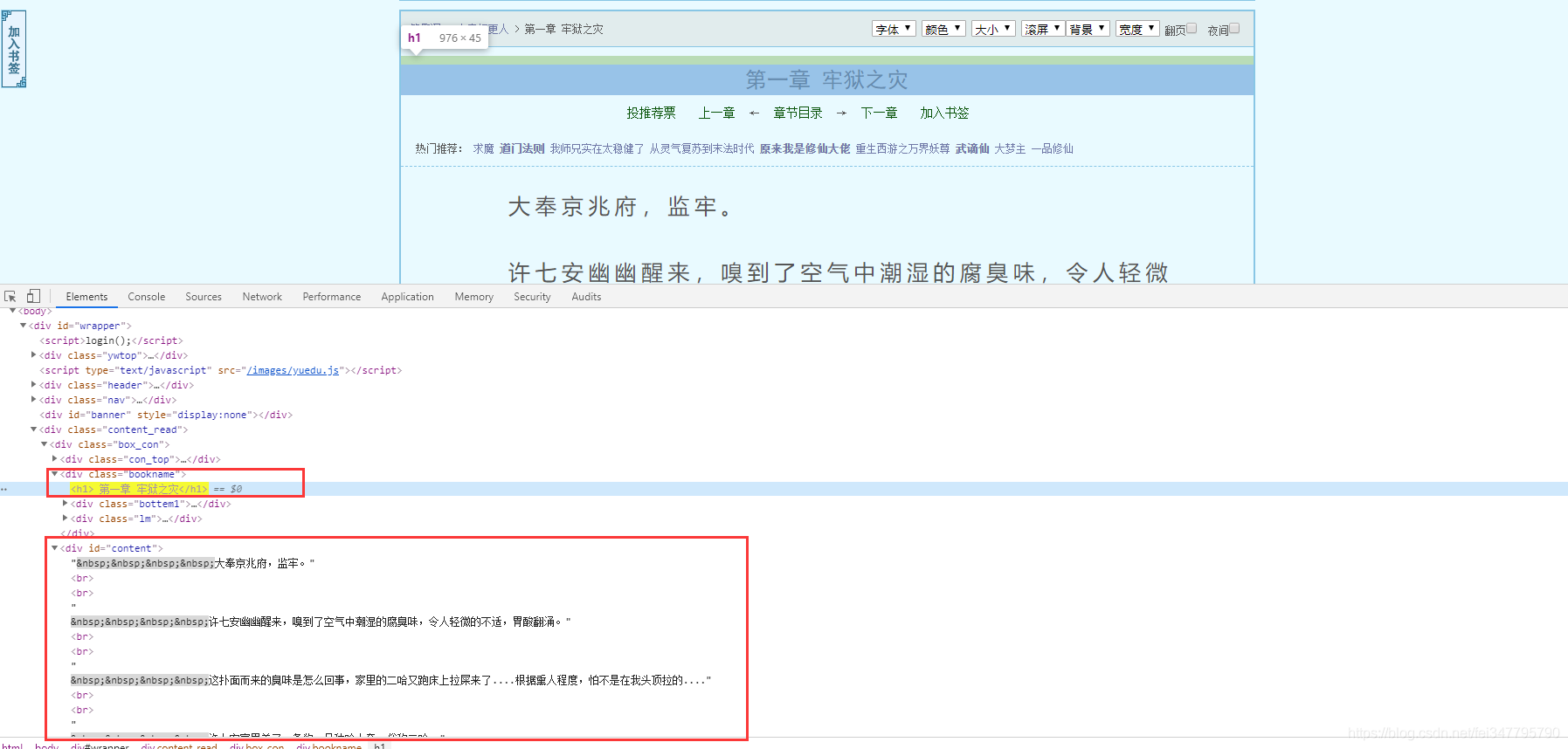
Task: Go to next chapter via 下一章
Action: pos(879,113)
